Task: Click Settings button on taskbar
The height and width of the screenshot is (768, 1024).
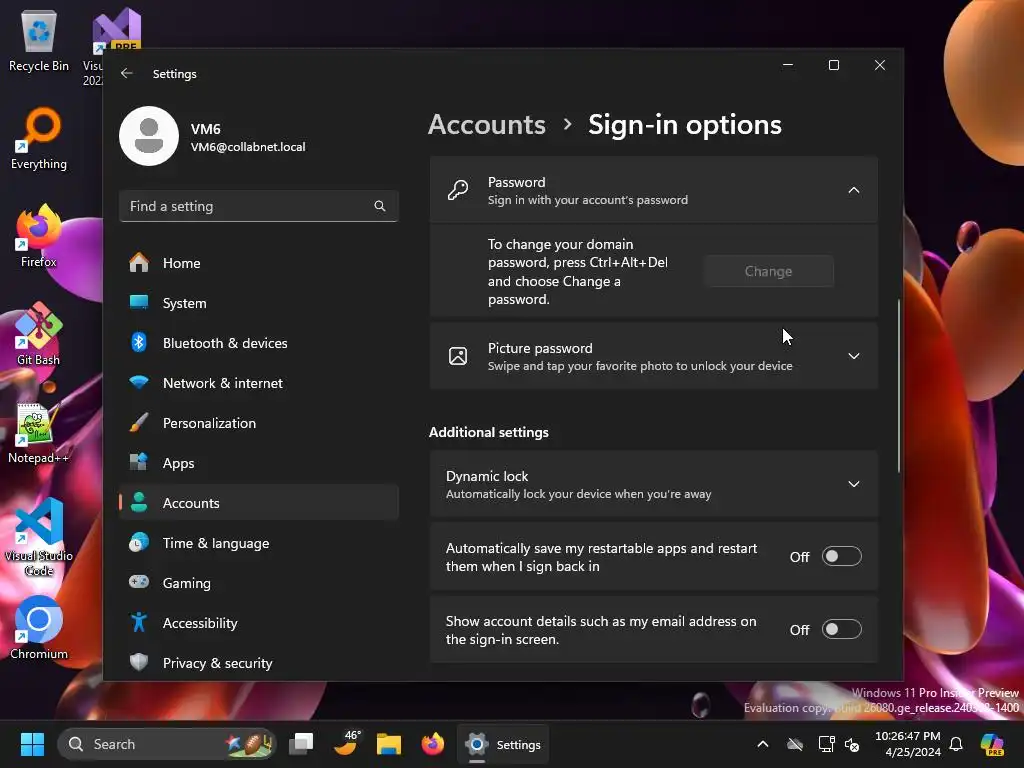Action: [503, 744]
